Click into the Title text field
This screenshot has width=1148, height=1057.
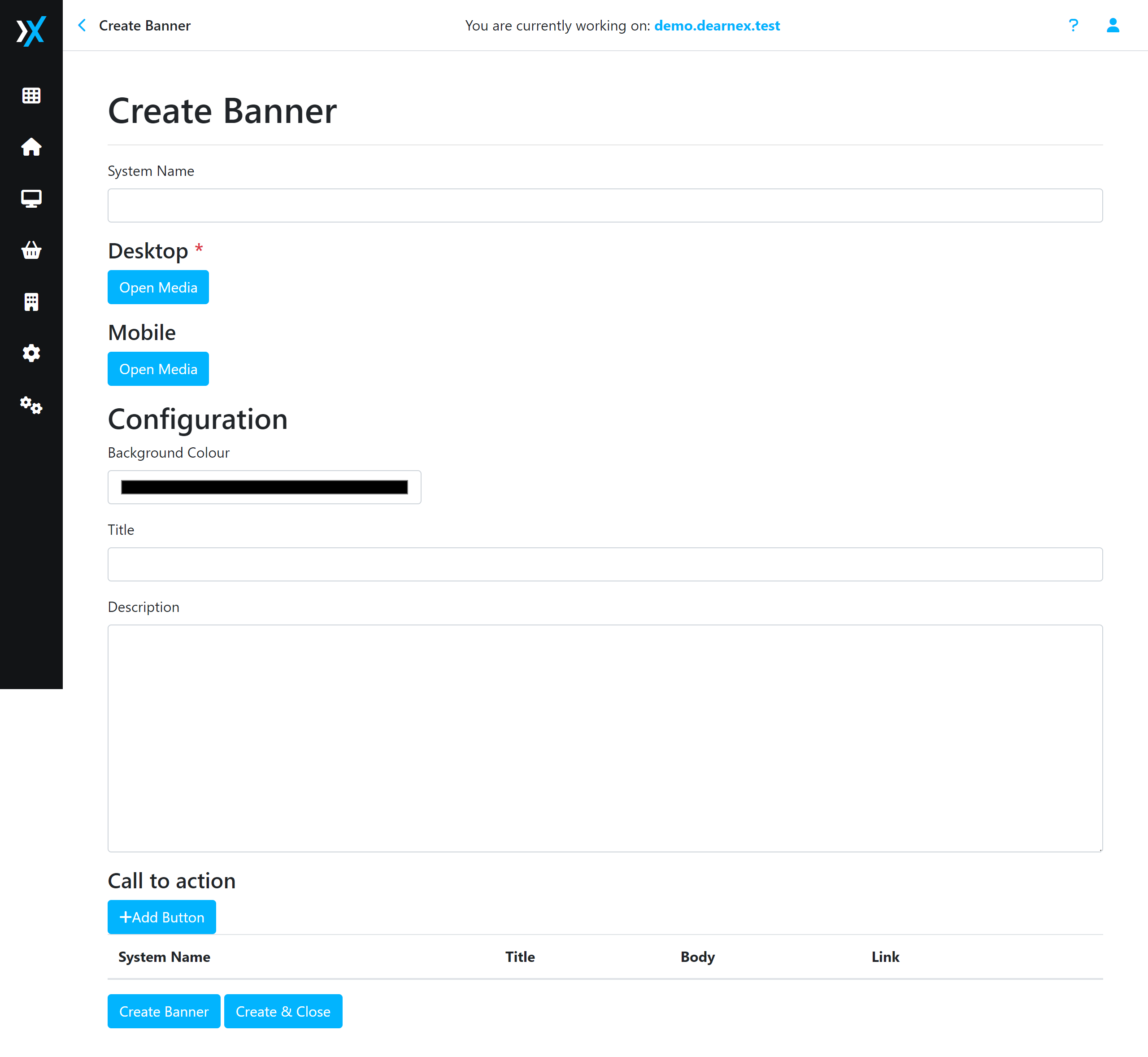tap(605, 564)
